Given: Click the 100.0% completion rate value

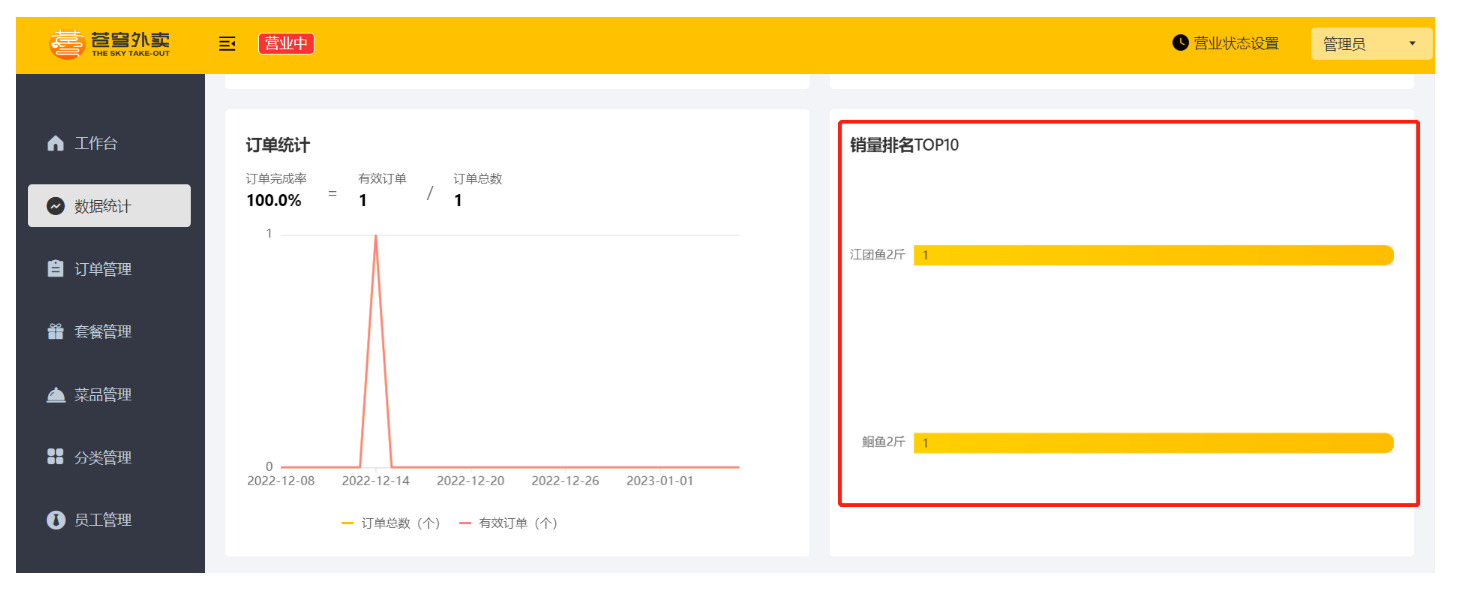Looking at the screenshot, I should [274, 200].
